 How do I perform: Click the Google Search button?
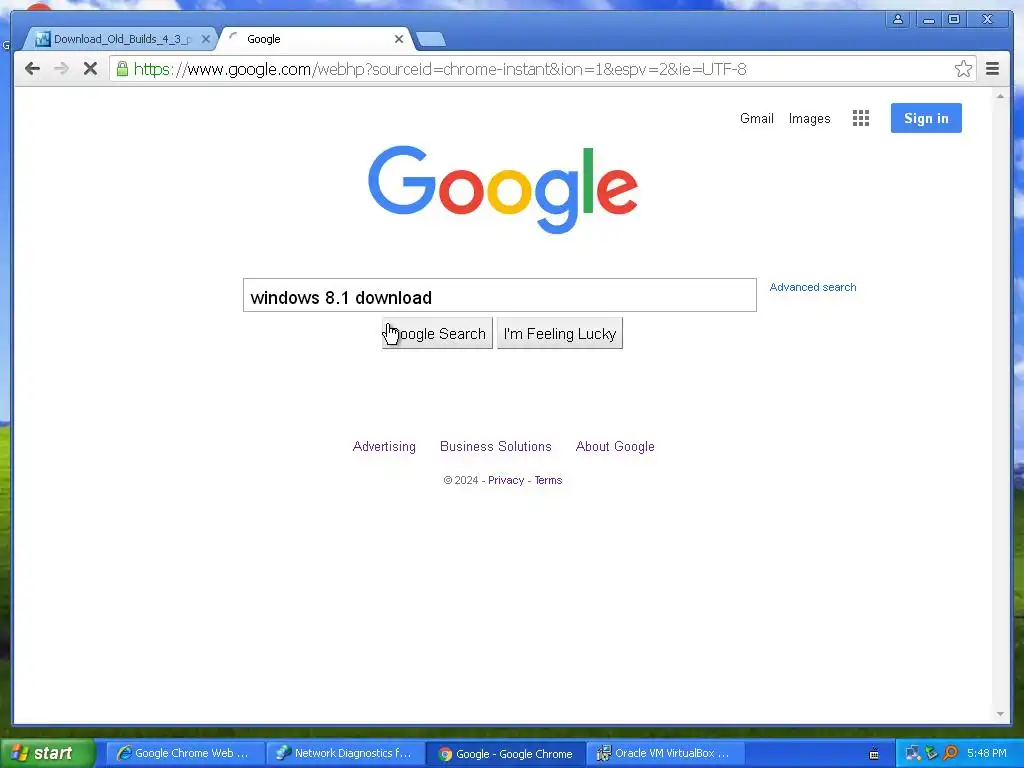437,334
